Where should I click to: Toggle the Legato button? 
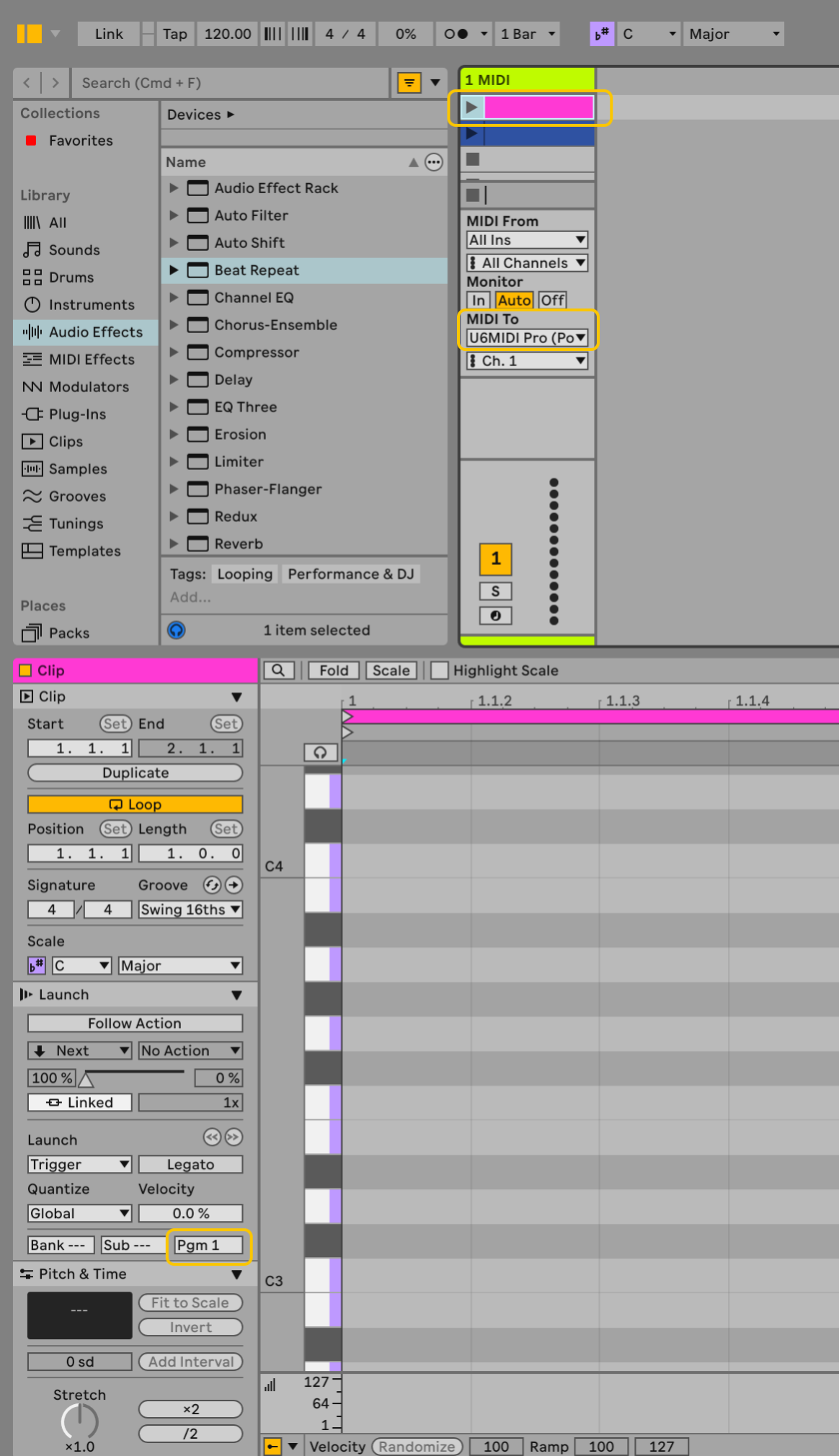click(190, 1165)
